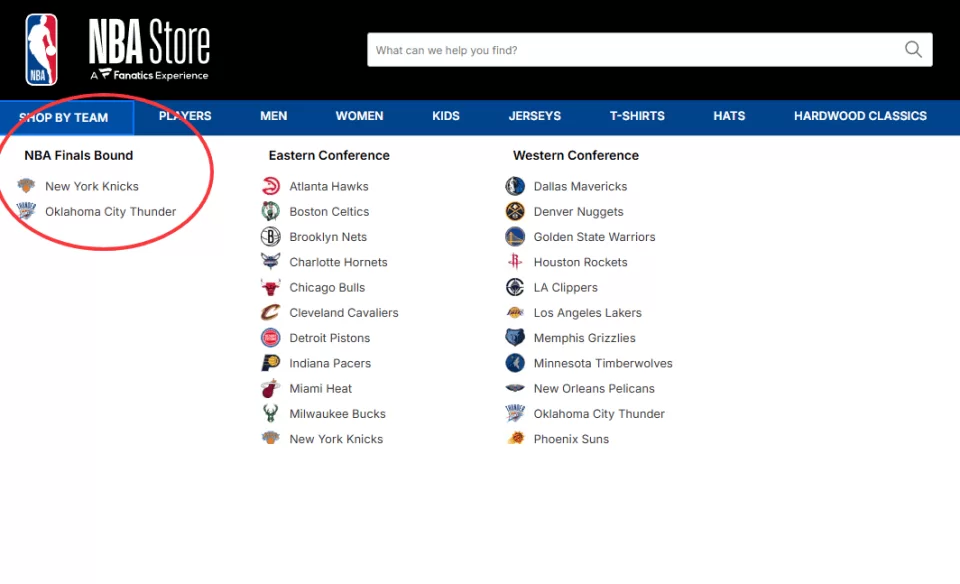This screenshot has width=960, height=584.
Task: Open the Hardwood Classics menu
Action: [x=860, y=116]
